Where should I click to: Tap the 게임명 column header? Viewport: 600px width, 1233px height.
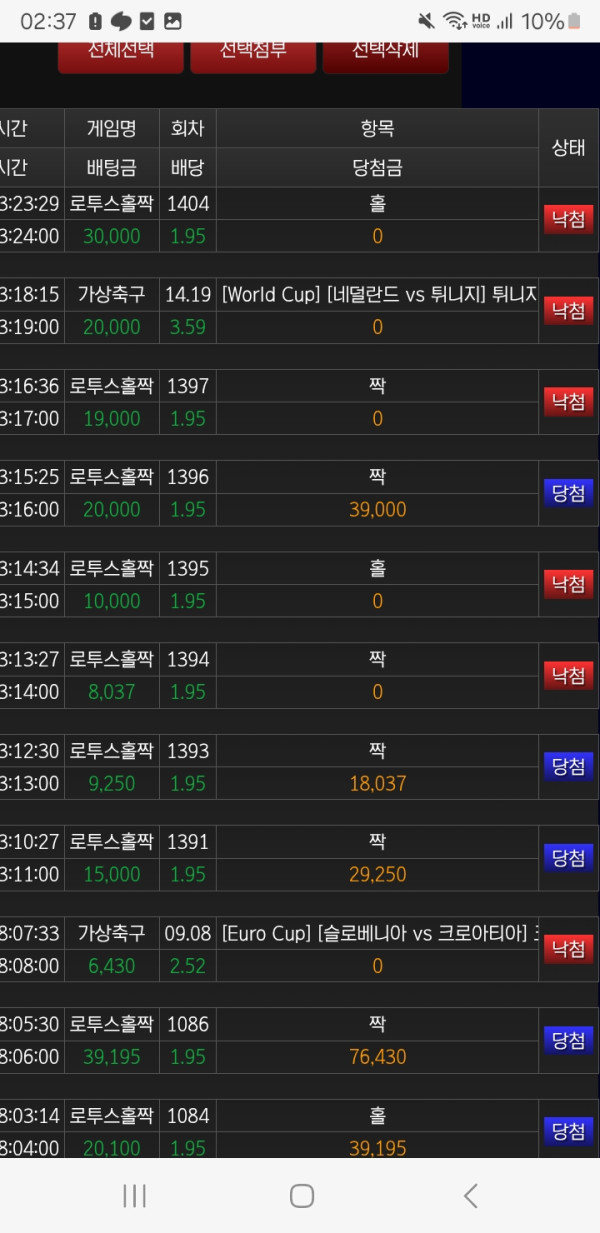click(111, 129)
